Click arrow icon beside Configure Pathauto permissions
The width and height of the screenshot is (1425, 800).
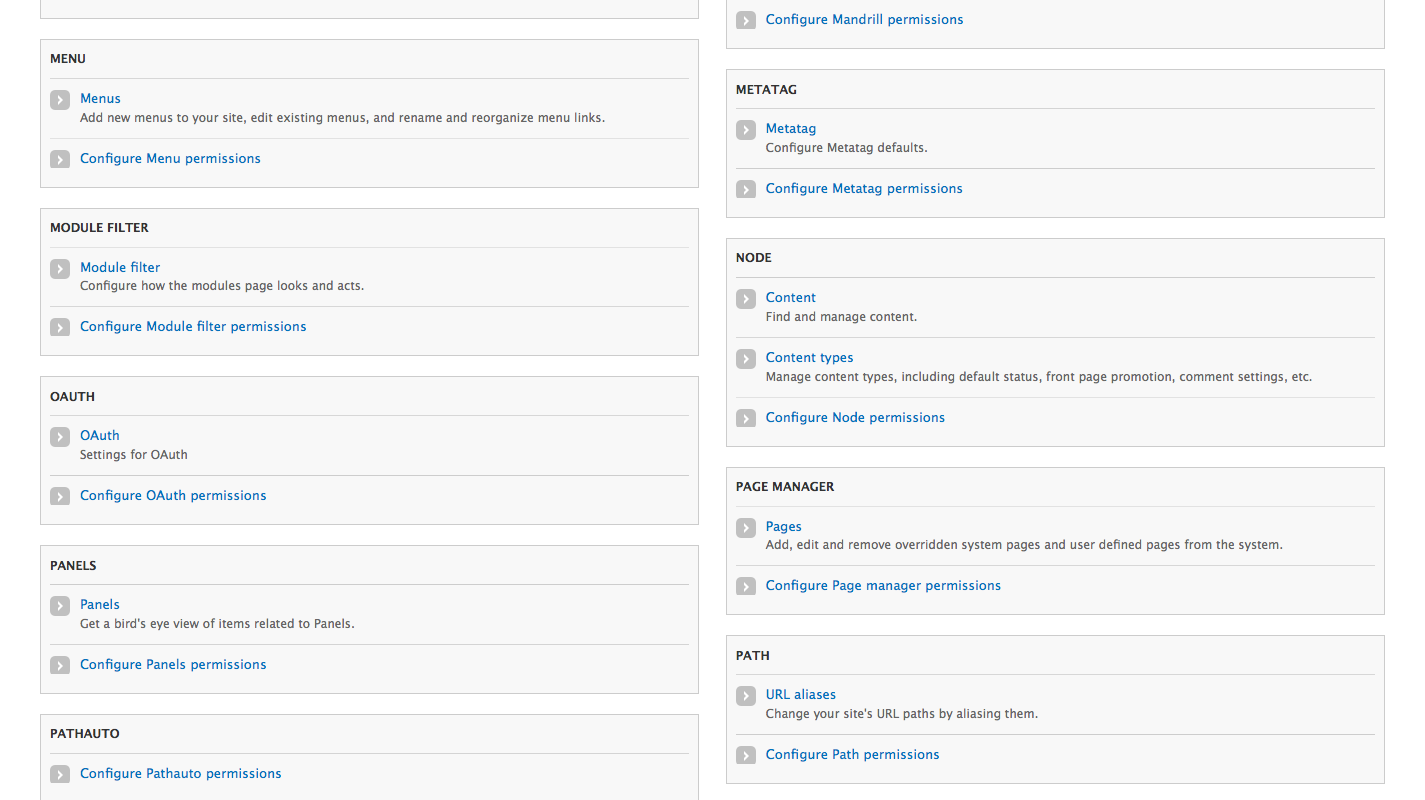(60, 774)
